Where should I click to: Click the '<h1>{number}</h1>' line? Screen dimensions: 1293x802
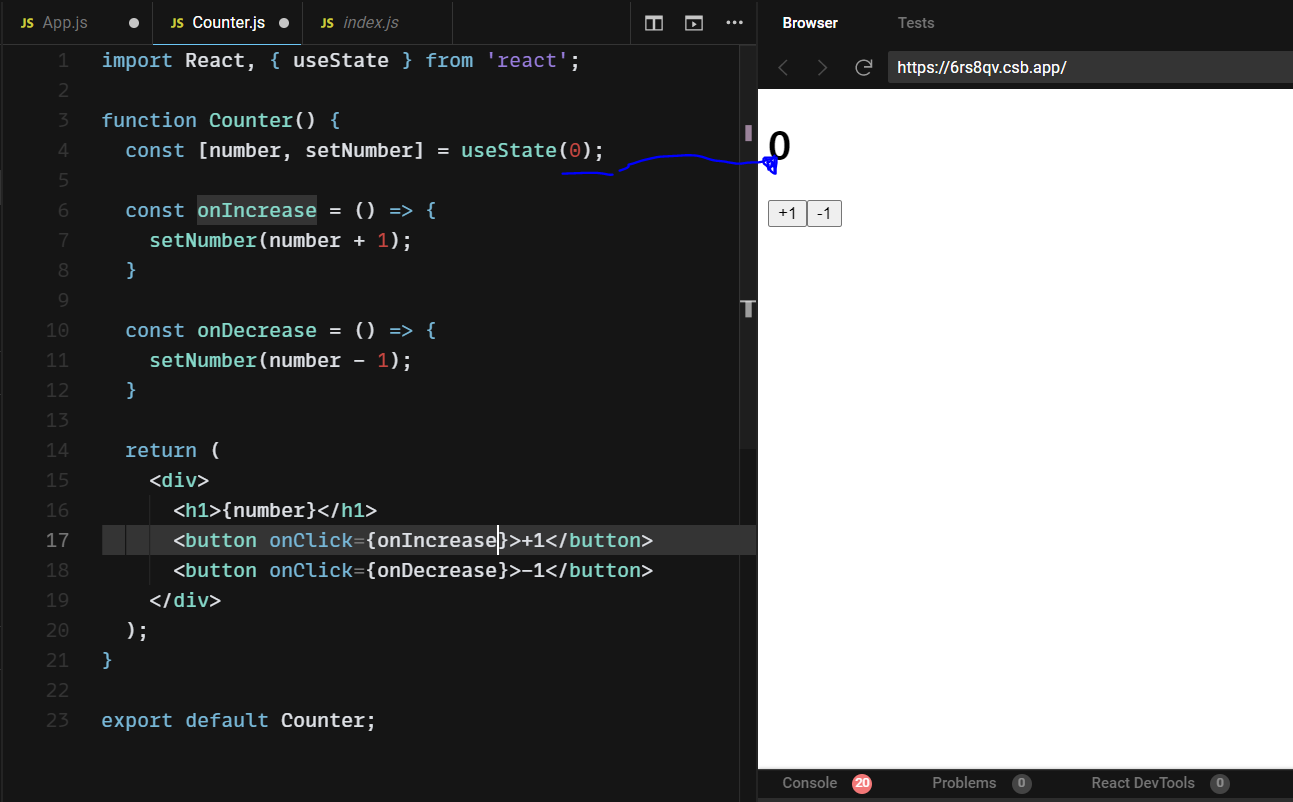point(275,510)
